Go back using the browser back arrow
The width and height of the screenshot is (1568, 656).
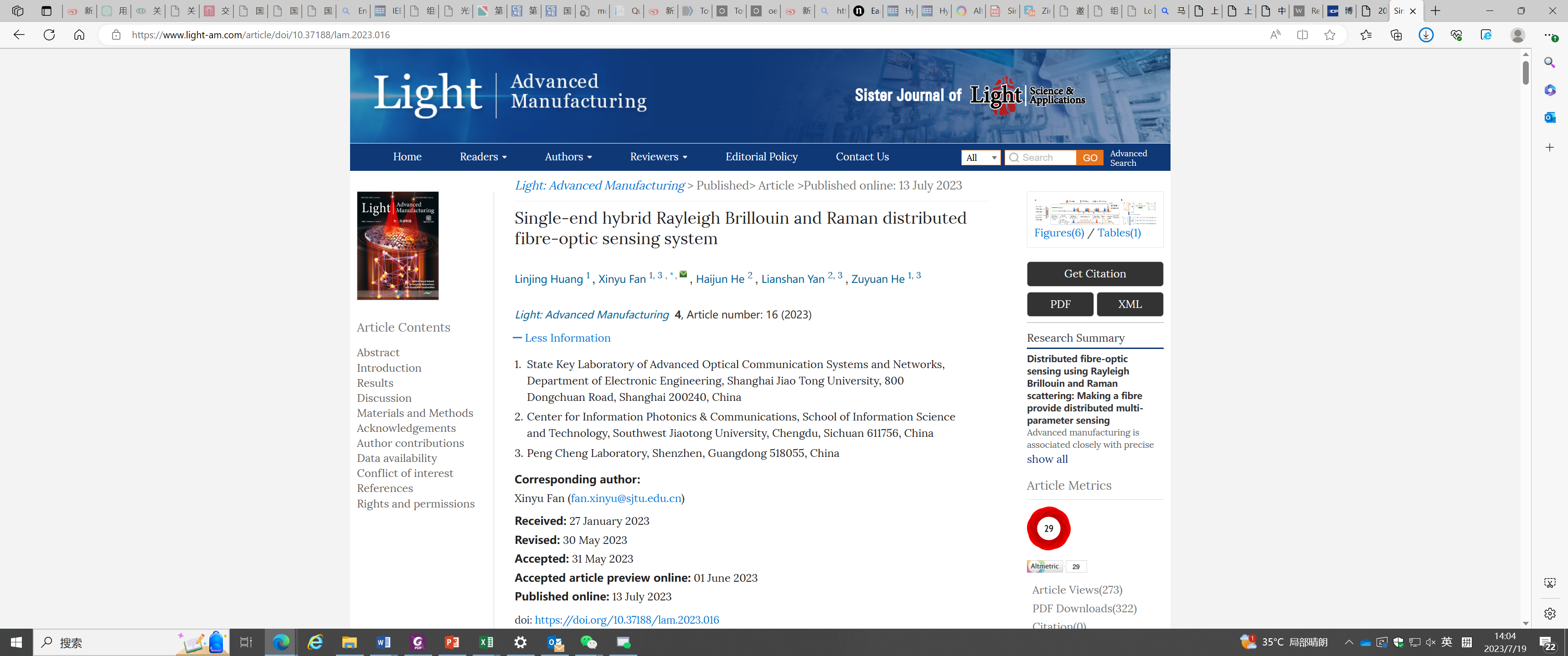(19, 35)
